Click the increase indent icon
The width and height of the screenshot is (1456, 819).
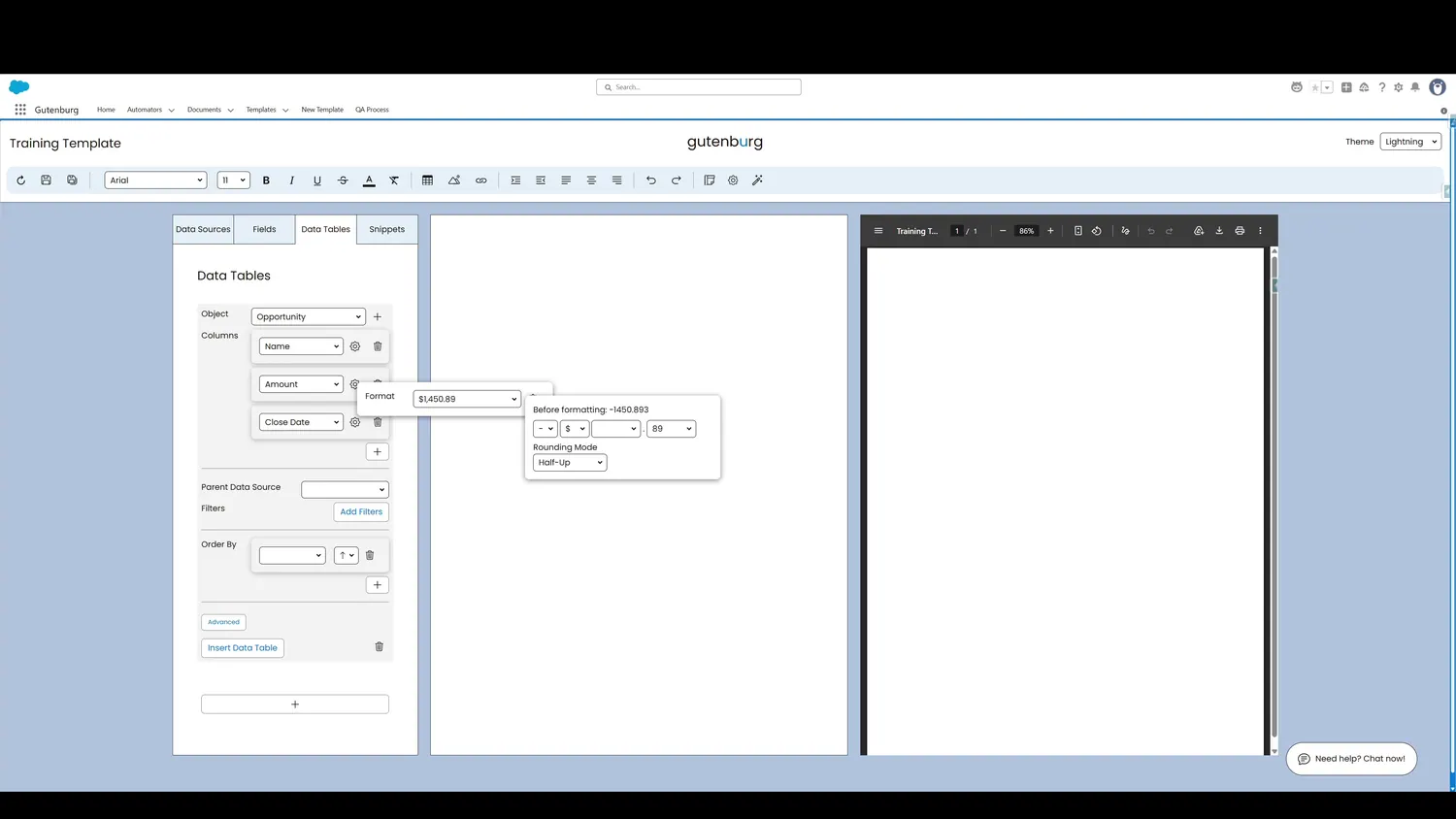pos(515,180)
